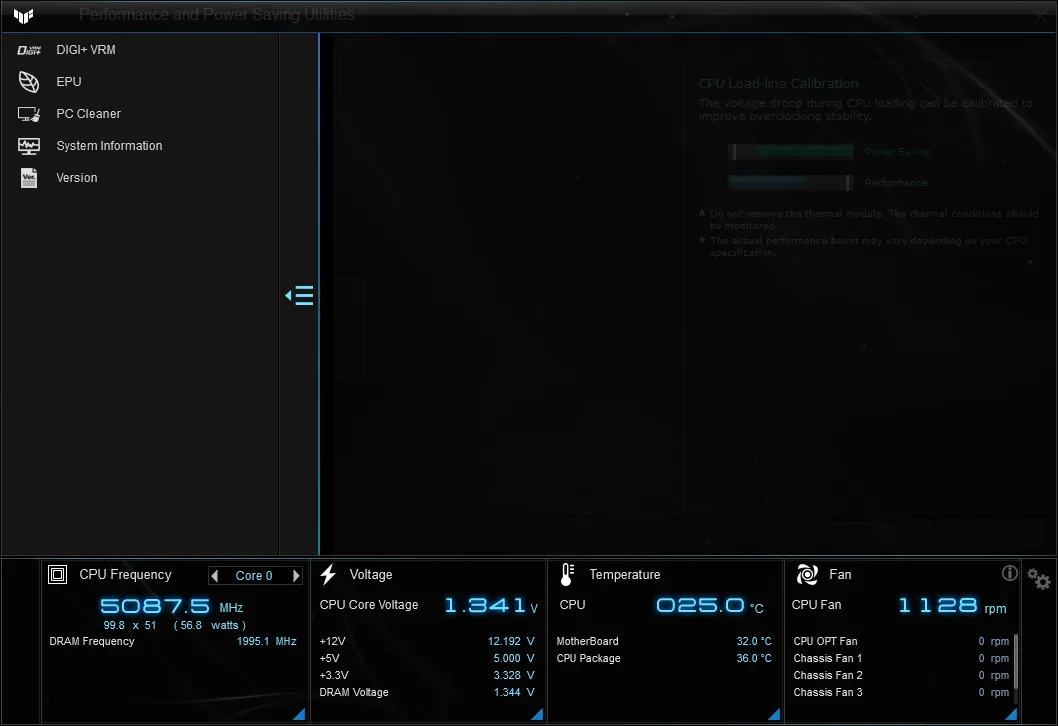Click the +3.3V voltage label

[x=334, y=675]
